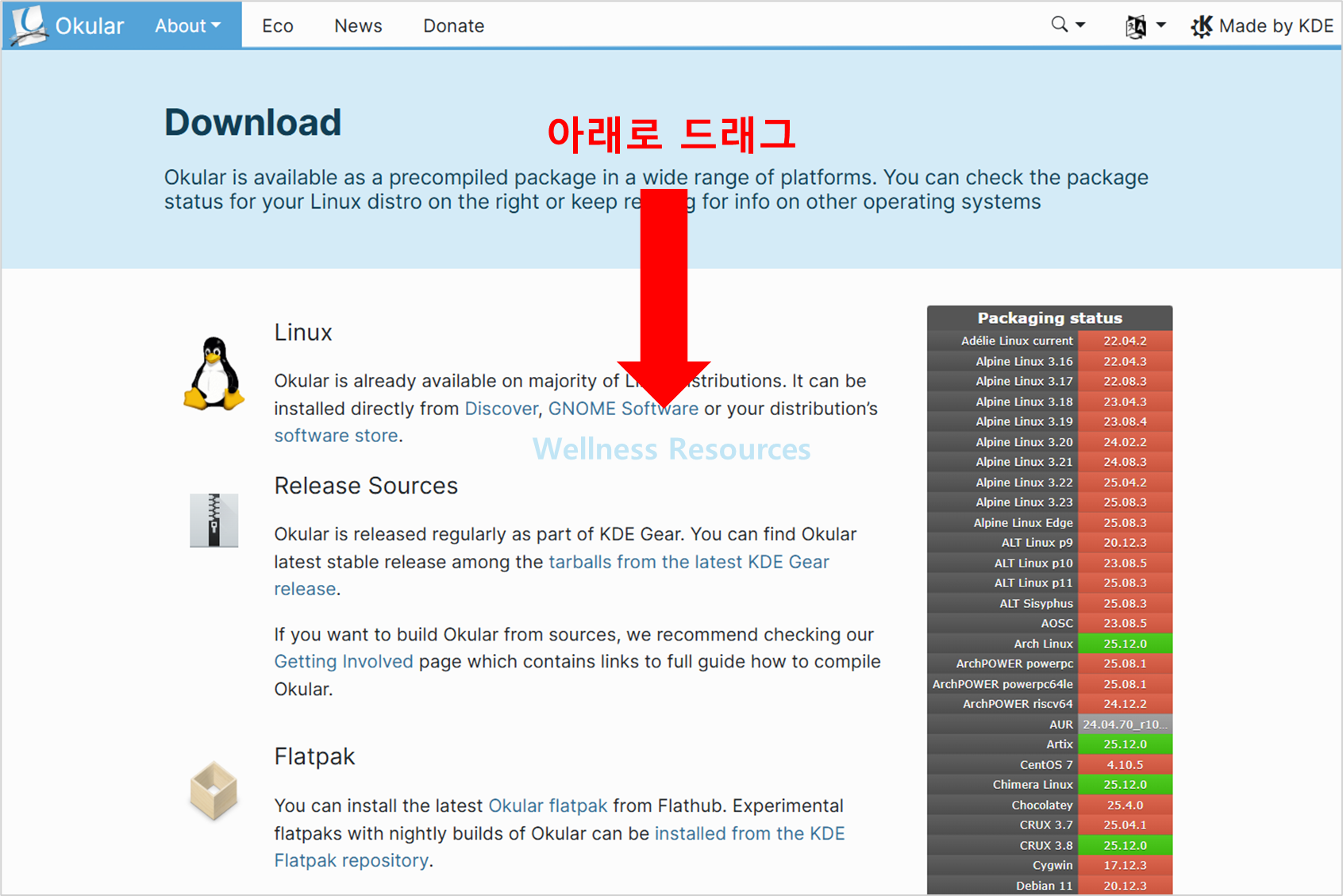This screenshot has height=896, width=1343.
Task: Click the Alpine Linux 3.18 row
Action: click(x=1049, y=402)
